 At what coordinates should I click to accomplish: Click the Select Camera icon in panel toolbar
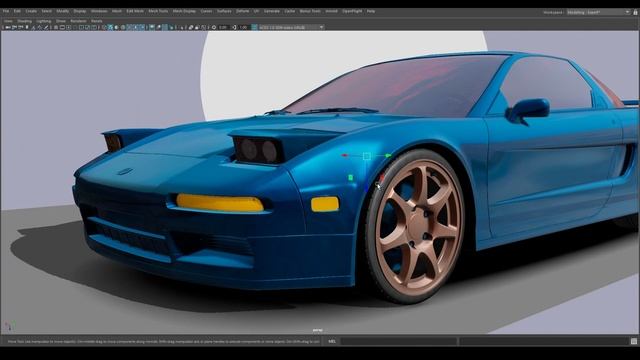tap(7, 27)
